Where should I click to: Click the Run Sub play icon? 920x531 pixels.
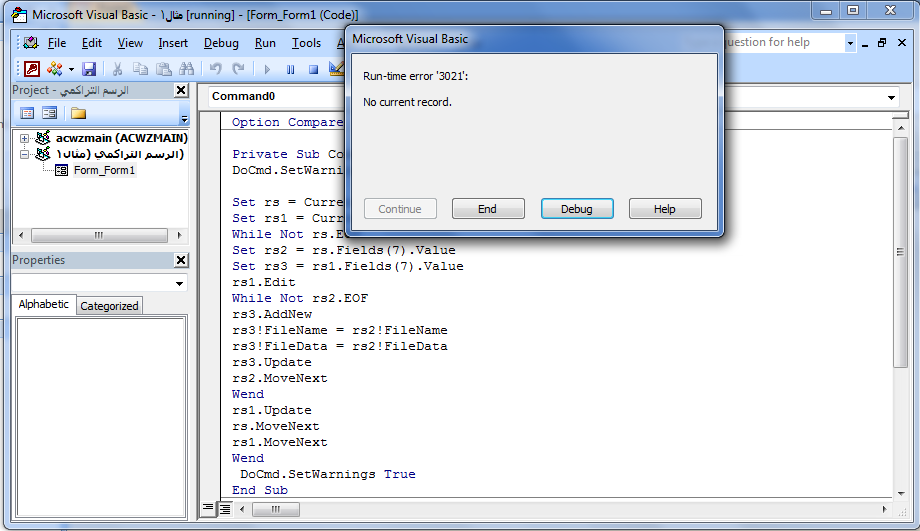tap(267, 69)
